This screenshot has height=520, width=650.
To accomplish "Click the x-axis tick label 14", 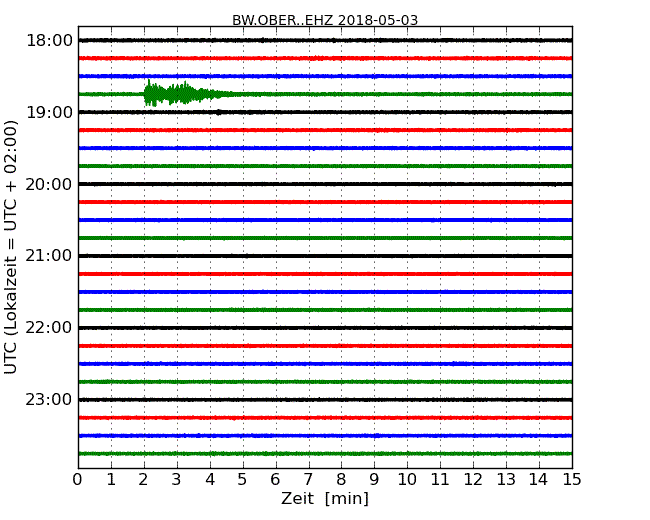I will point(539,480).
